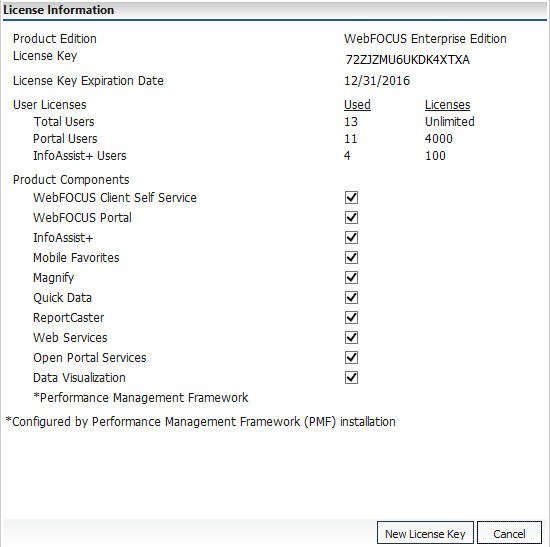Click the WebFOCUS Portal label
550x547 pixels.
(x=82, y=218)
